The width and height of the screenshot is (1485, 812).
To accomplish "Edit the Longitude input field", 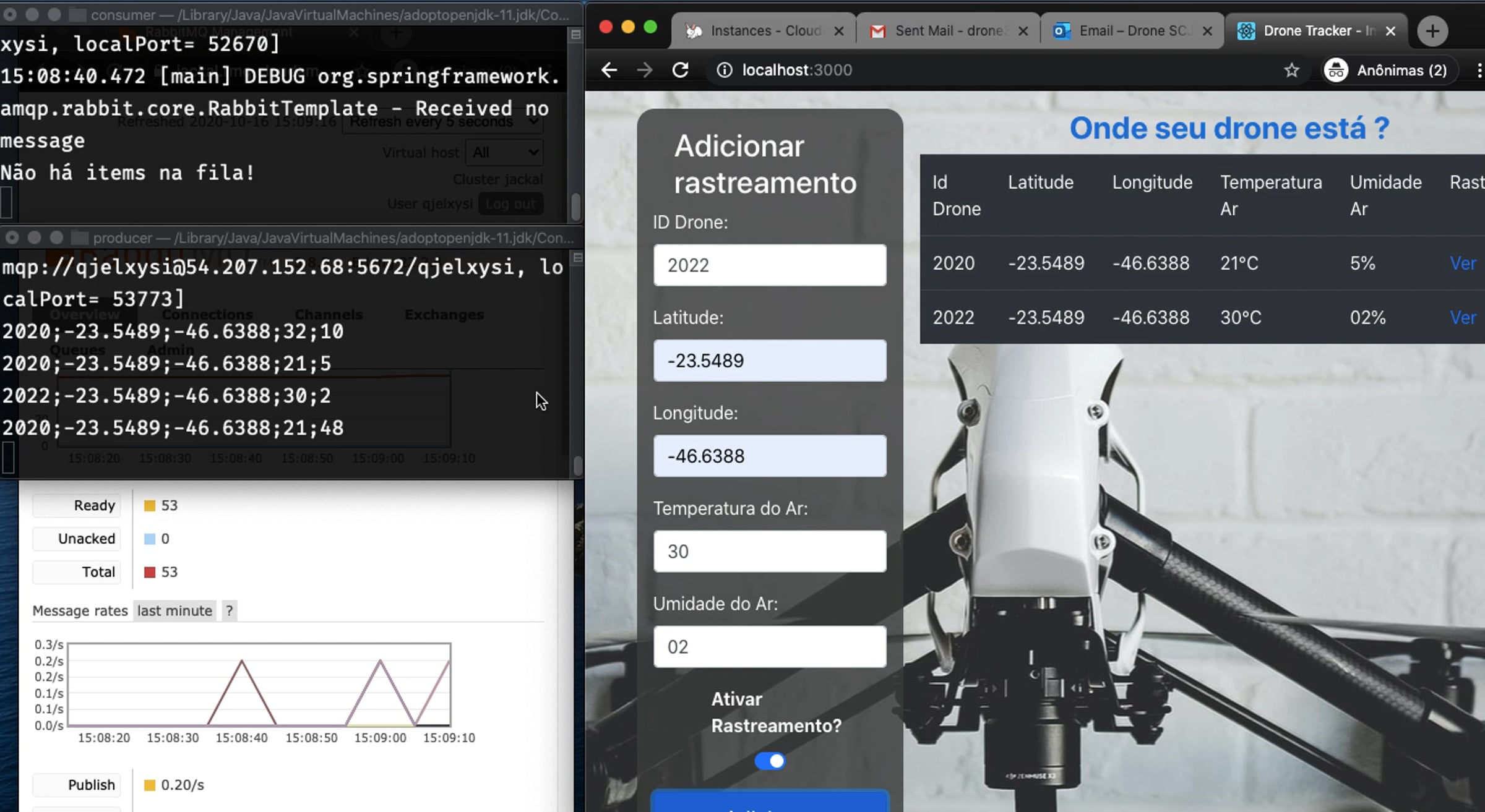I will point(770,456).
